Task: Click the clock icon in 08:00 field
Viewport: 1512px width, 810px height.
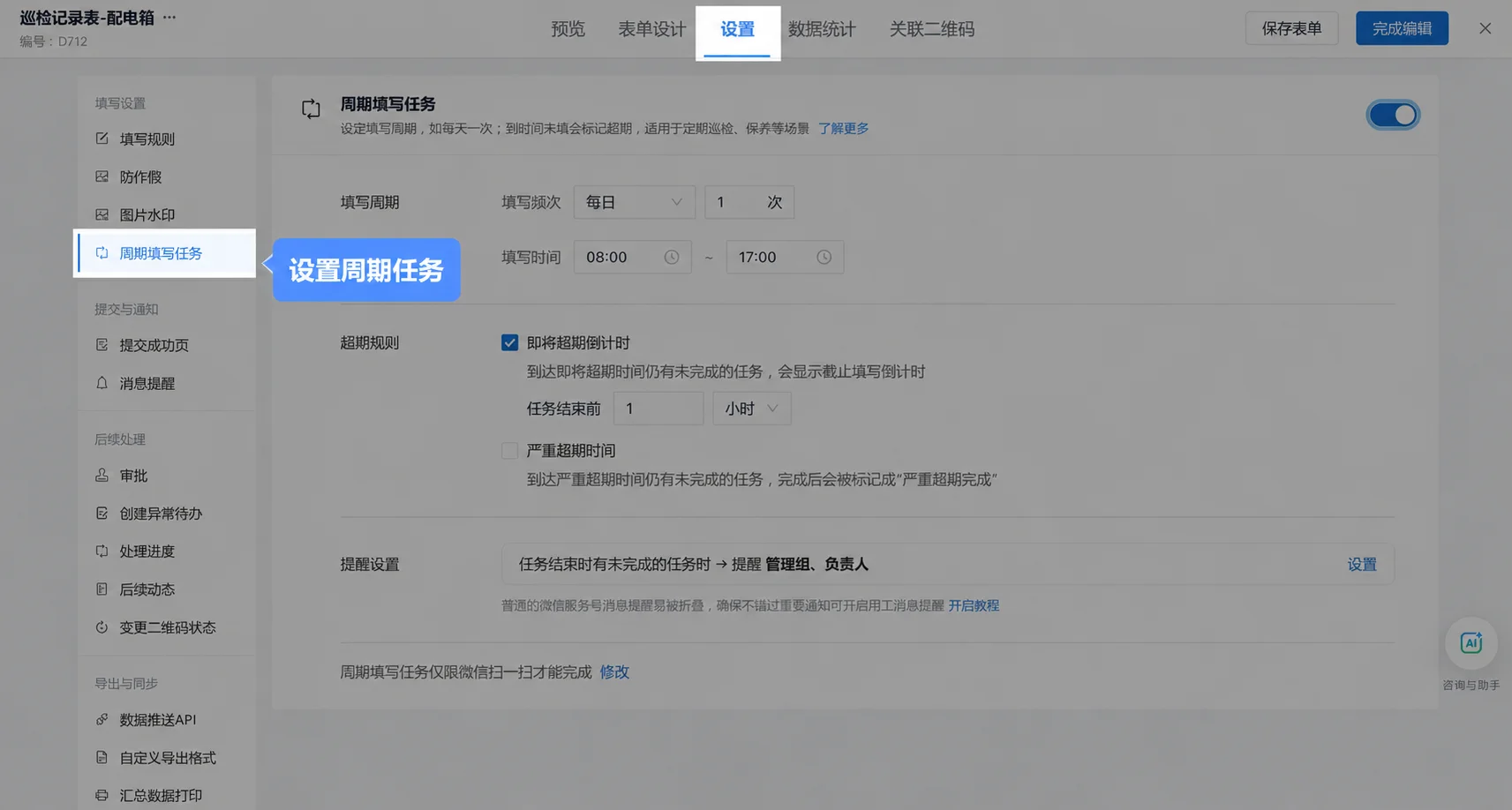Action: coord(672,257)
